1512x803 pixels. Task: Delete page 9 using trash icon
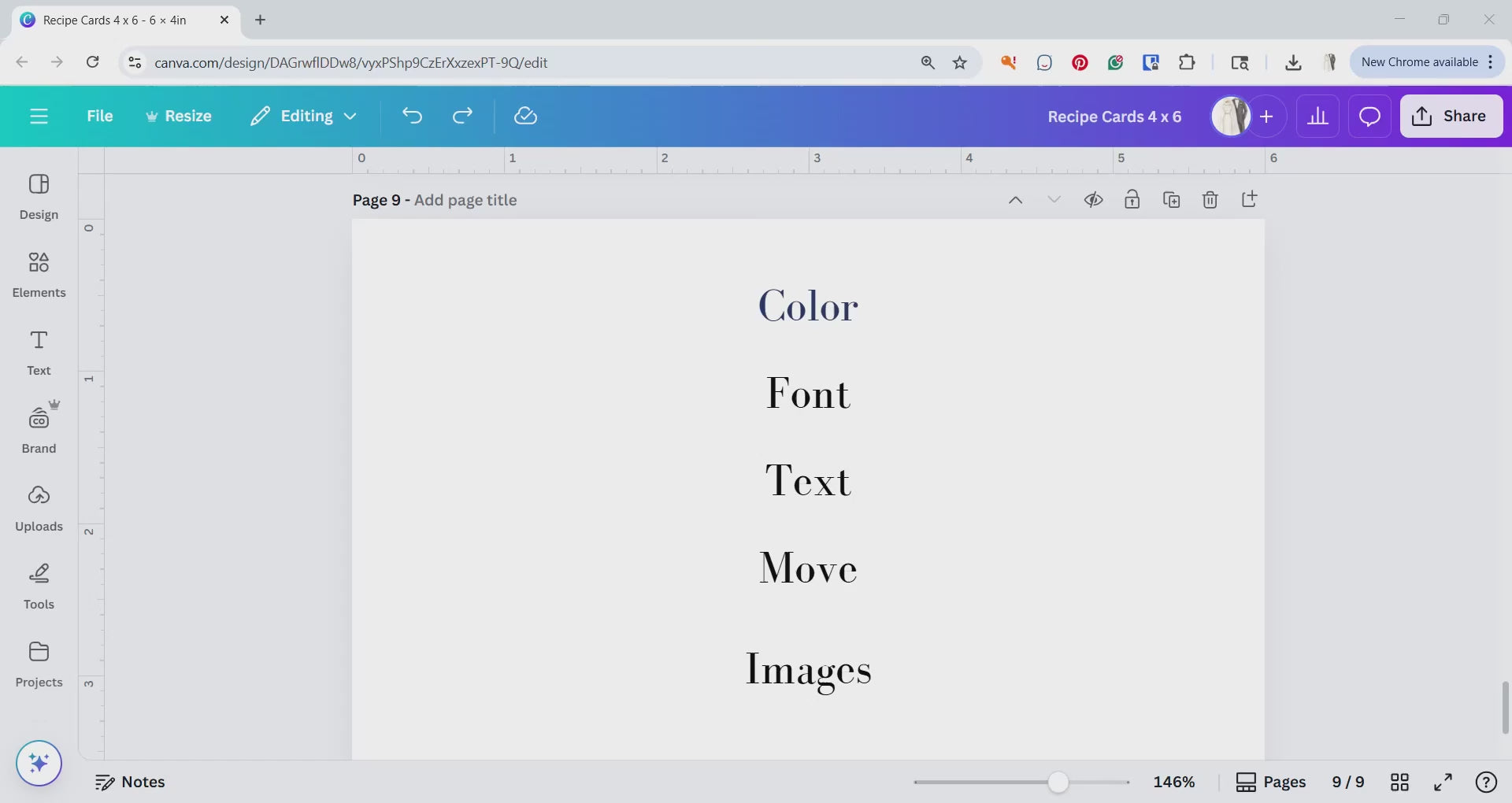(x=1210, y=200)
